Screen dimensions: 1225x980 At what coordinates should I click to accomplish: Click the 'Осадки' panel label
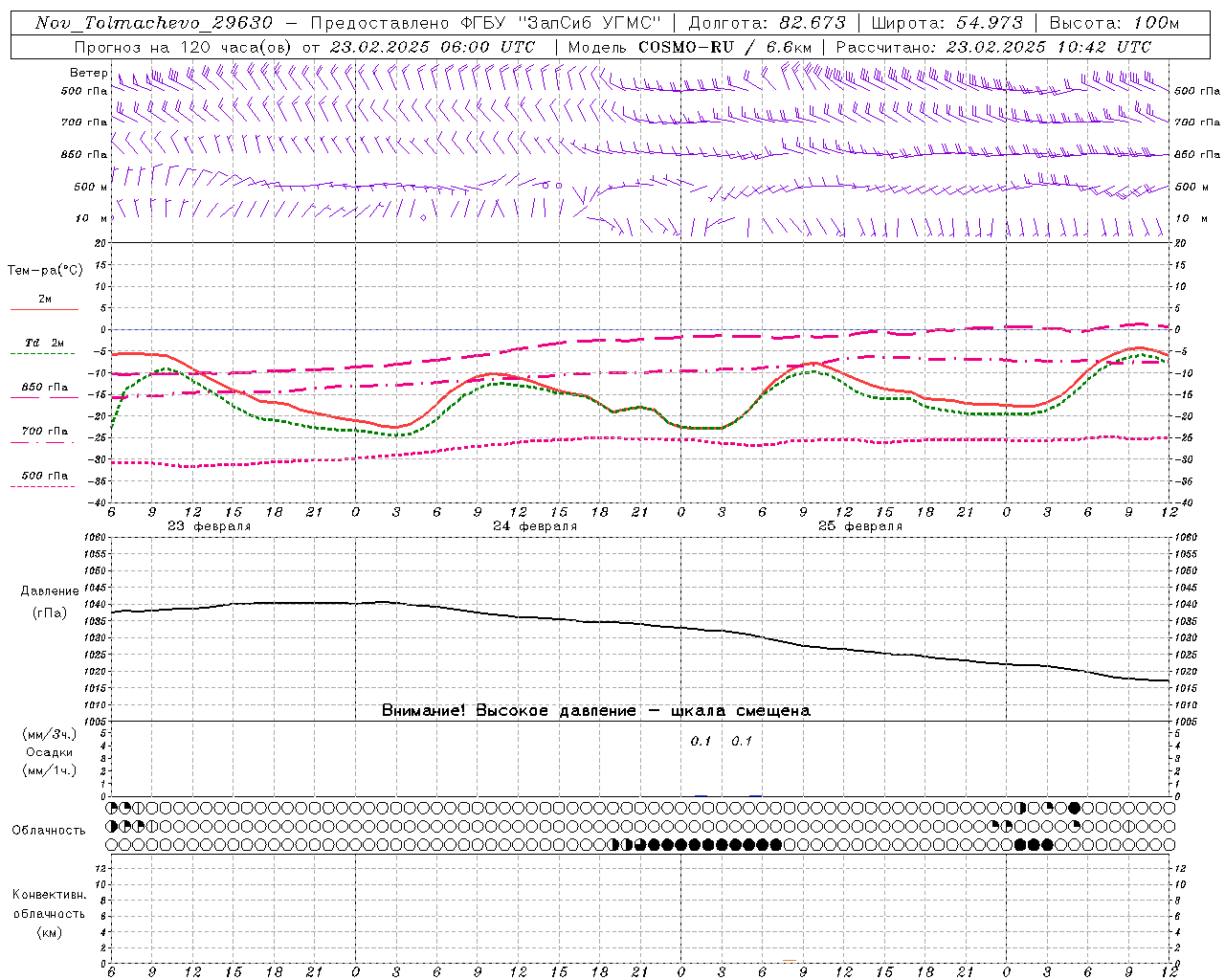[x=50, y=752]
